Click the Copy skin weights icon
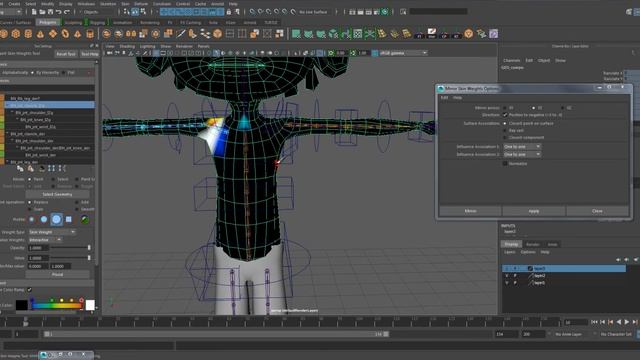 (x=20, y=169)
